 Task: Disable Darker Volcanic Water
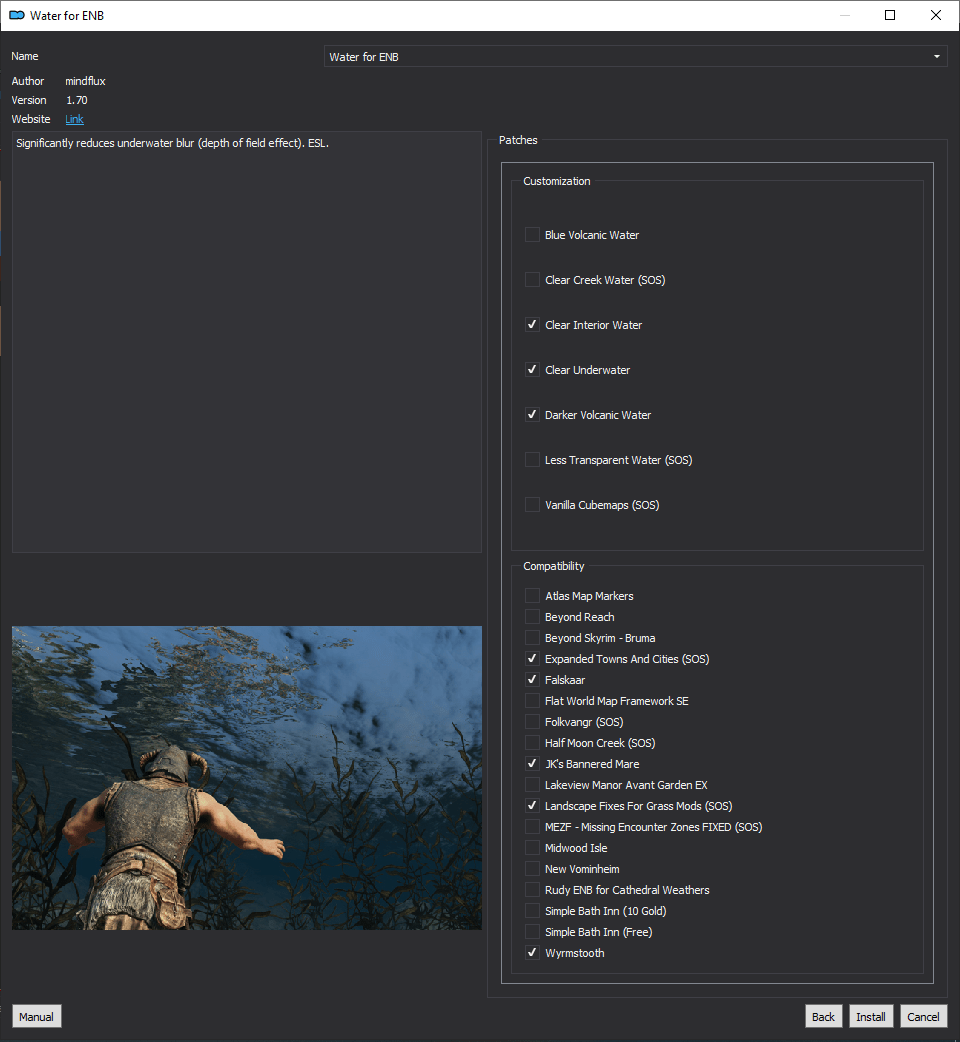pyautogui.click(x=532, y=415)
